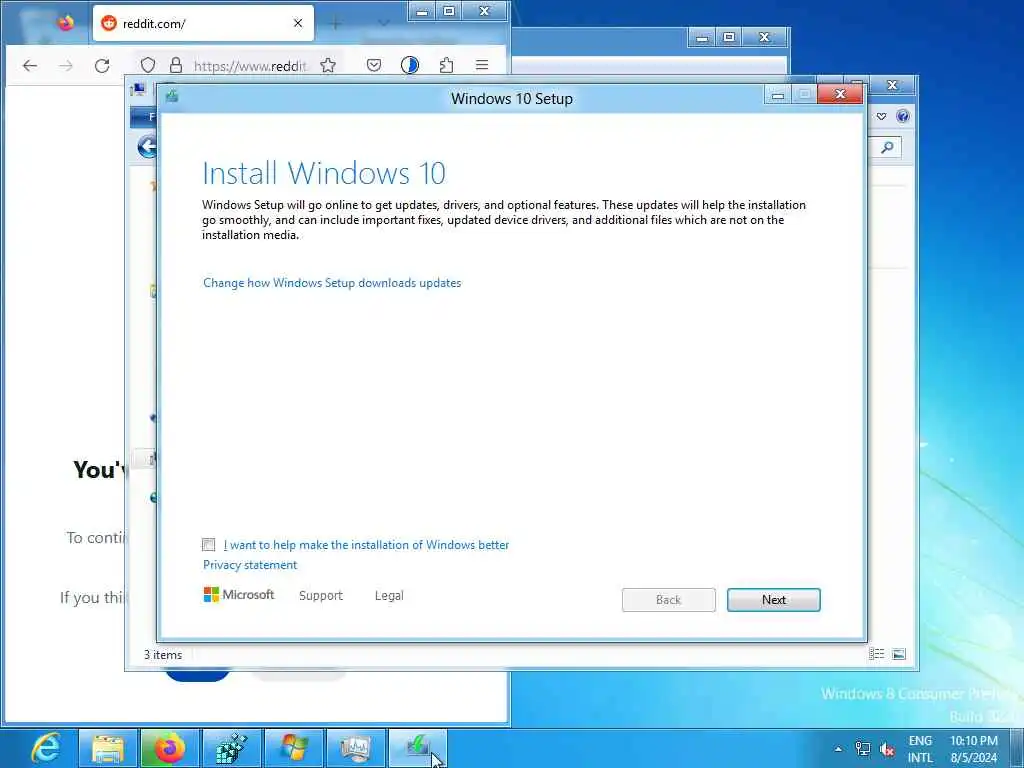The width and height of the screenshot is (1024, 768).
Task: Click the Windows 10 Setup title bar icon
Action: [x=172, y=97]
